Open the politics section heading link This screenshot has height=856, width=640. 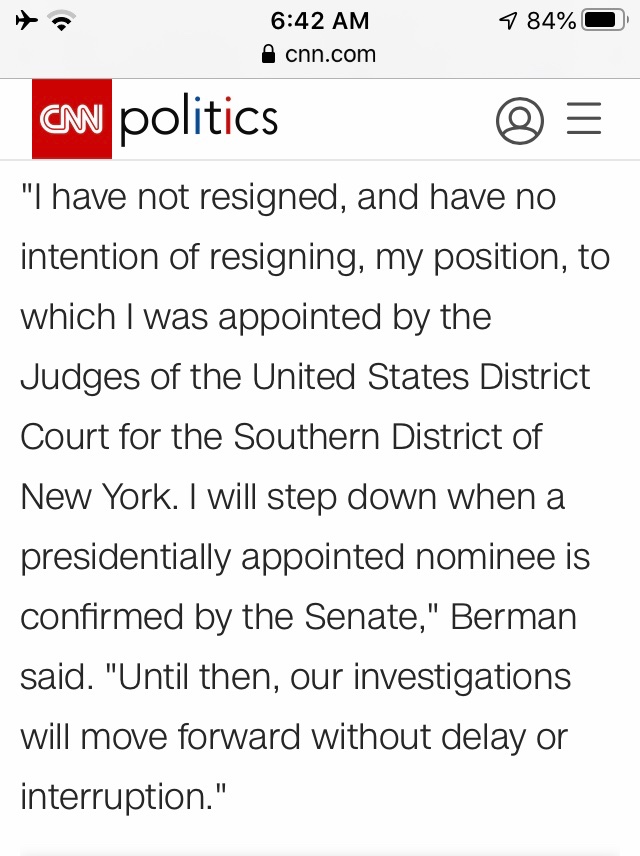(198, 120)
